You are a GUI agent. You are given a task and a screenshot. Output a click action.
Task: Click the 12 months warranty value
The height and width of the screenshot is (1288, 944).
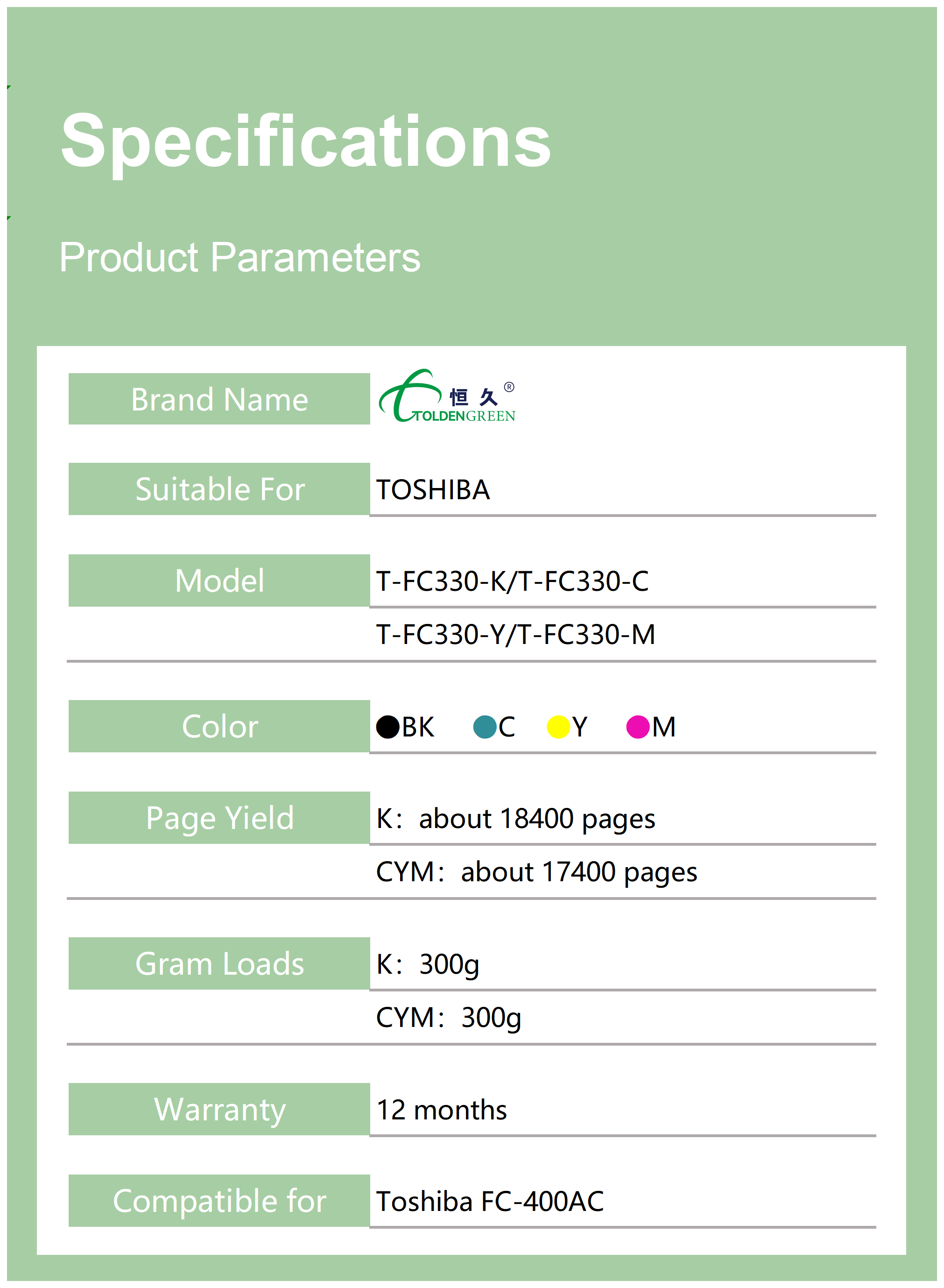(x=441, y=1110)
